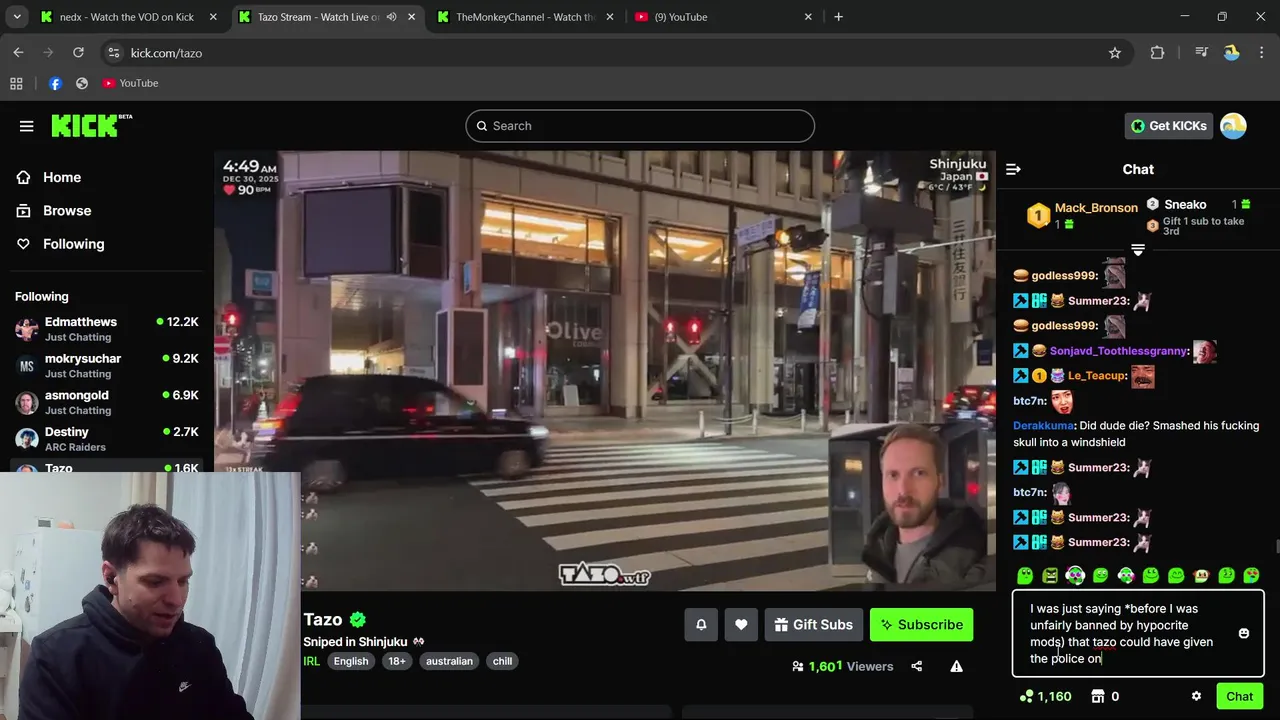Open Edmatthews channel in Following list

tap(107, 329)
